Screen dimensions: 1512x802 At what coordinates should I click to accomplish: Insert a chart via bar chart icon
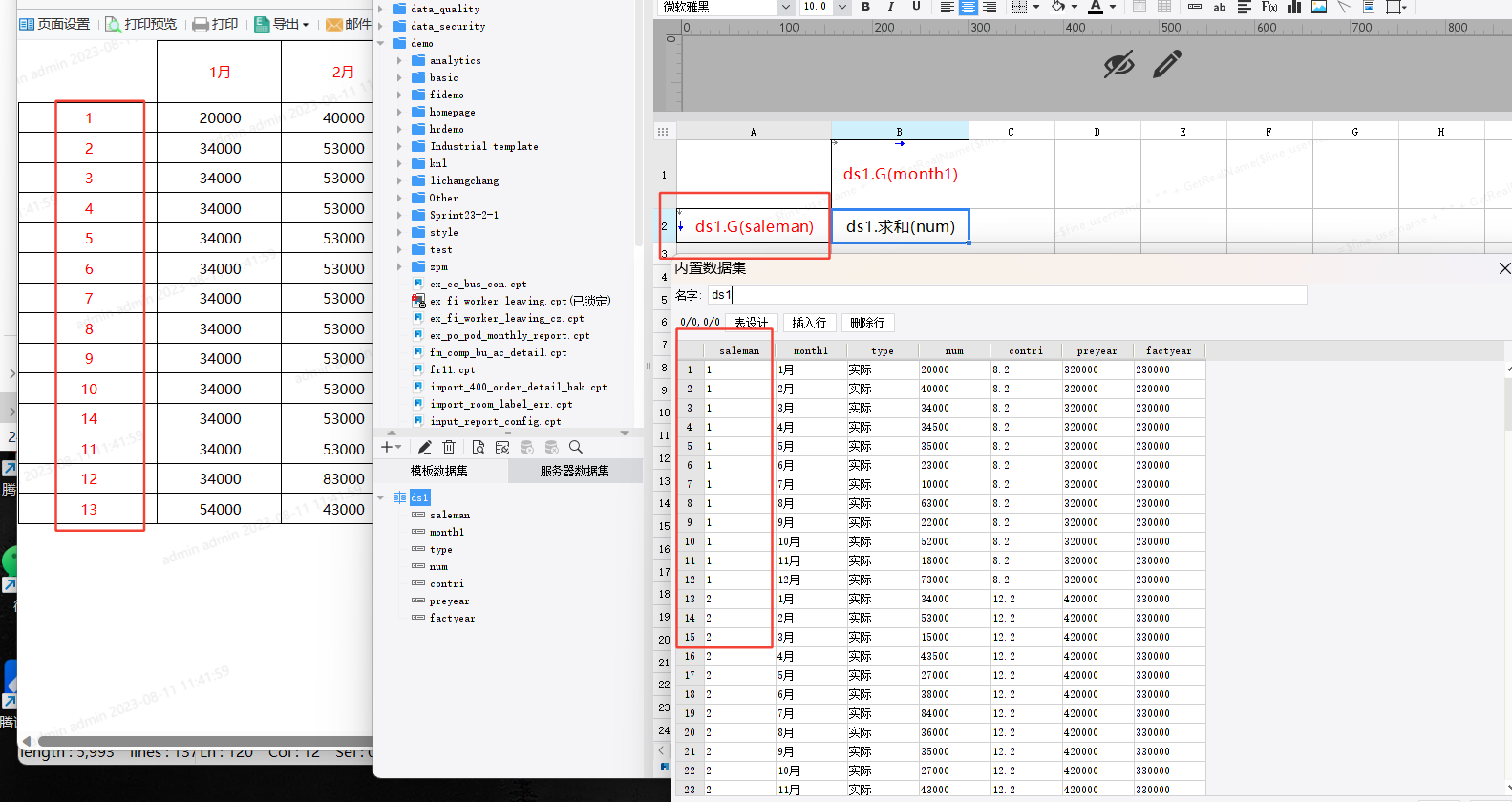coord(1294,7)
